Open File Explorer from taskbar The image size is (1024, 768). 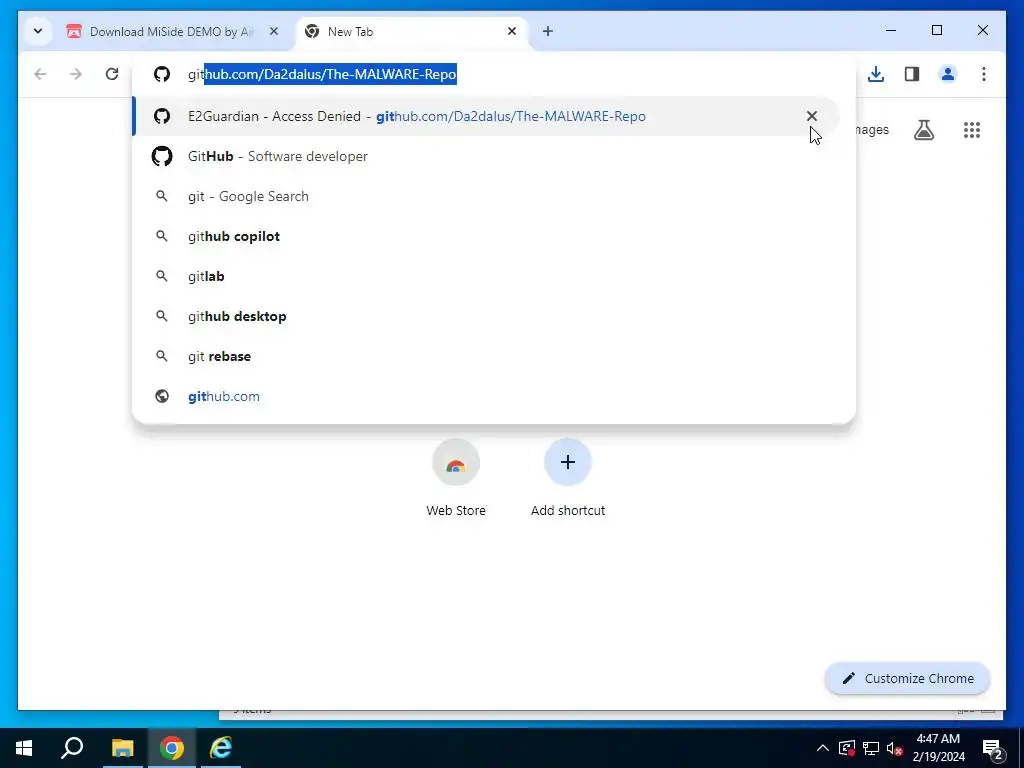(122, 748)
